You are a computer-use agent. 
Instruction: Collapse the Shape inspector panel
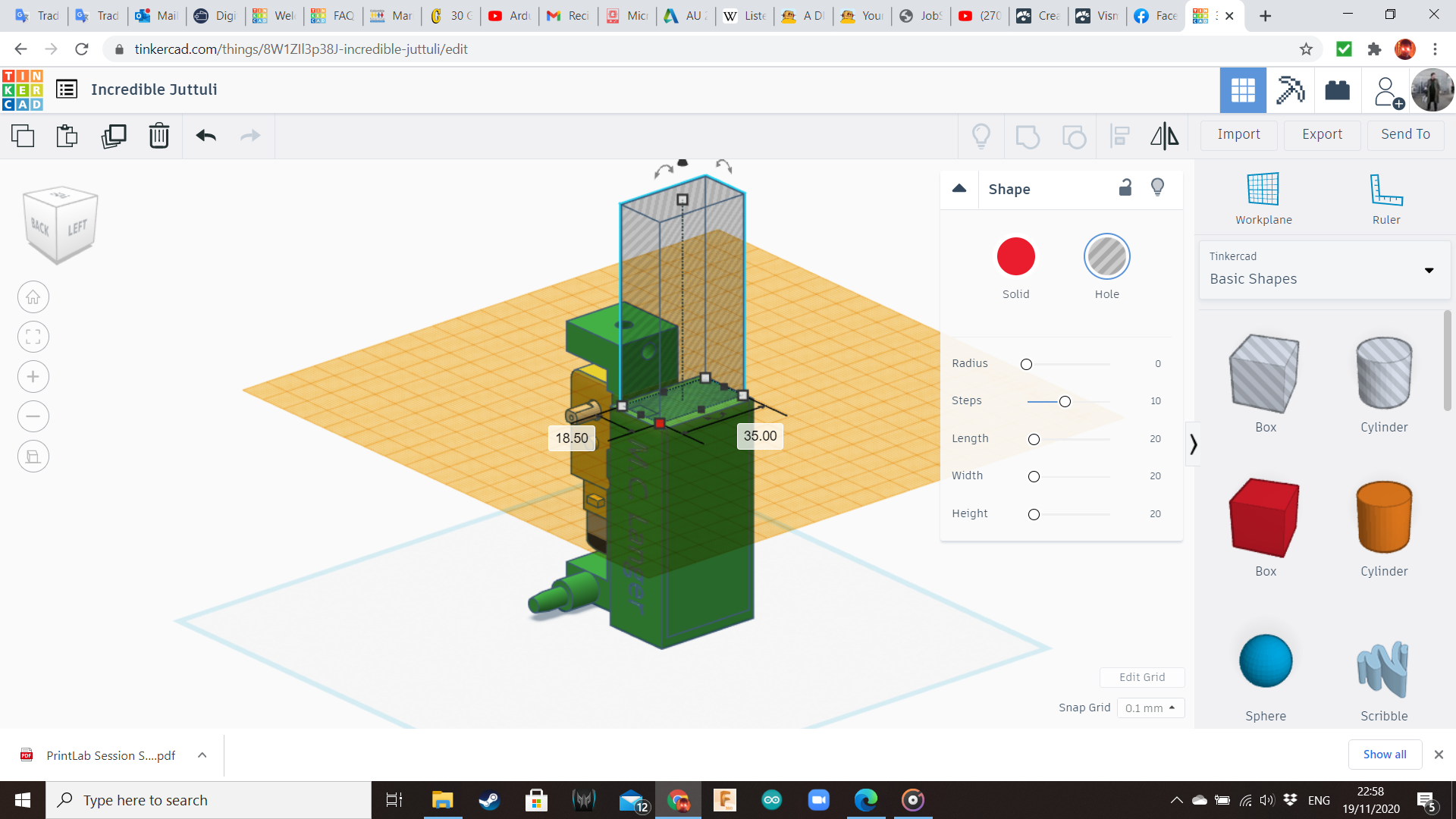[x=959, y=189]
